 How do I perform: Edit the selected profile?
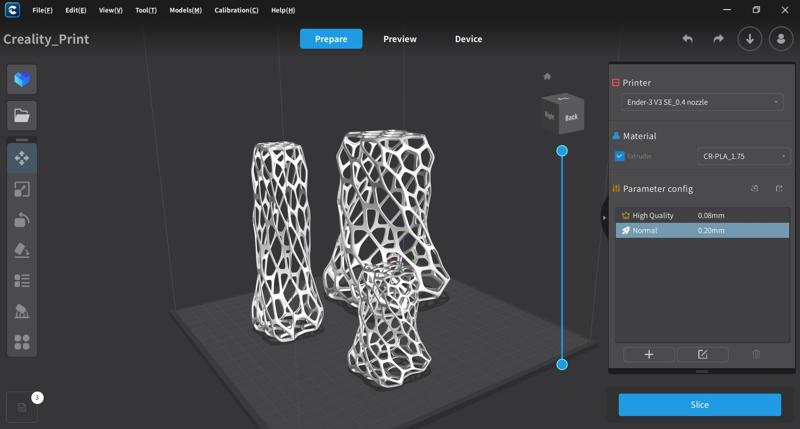click(x=703, y=355)
